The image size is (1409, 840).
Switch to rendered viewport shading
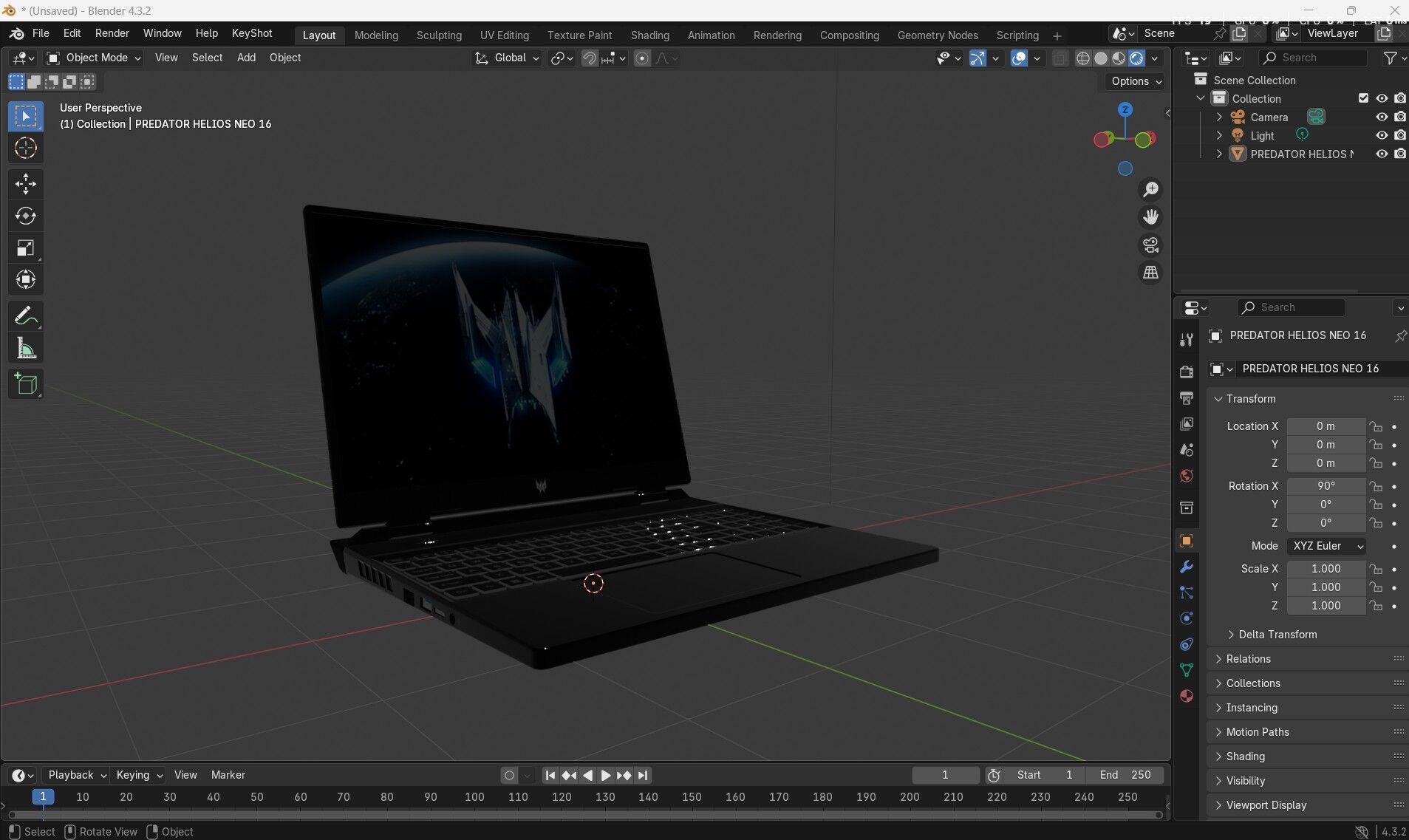(x=1136, y=58)
